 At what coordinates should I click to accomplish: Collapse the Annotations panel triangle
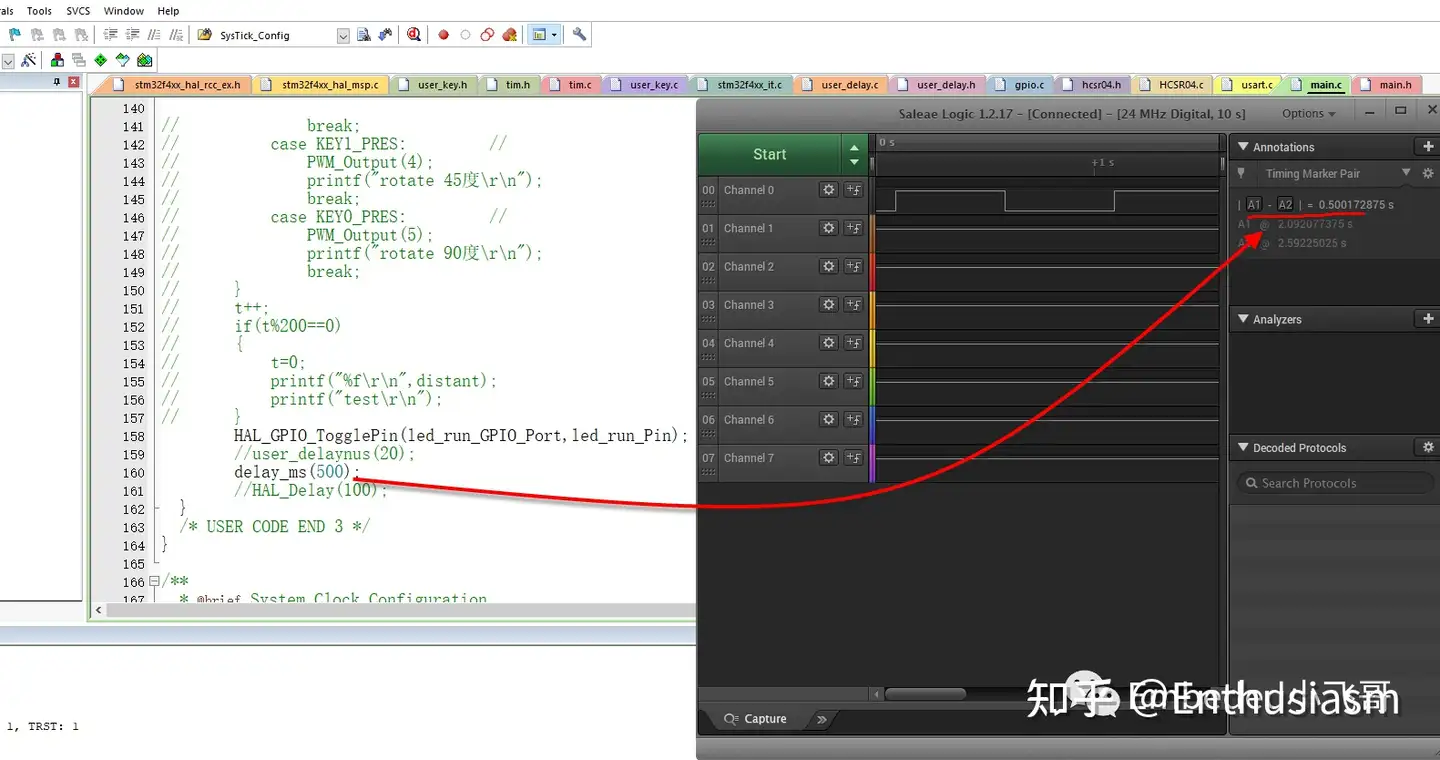pos(1243,147)
